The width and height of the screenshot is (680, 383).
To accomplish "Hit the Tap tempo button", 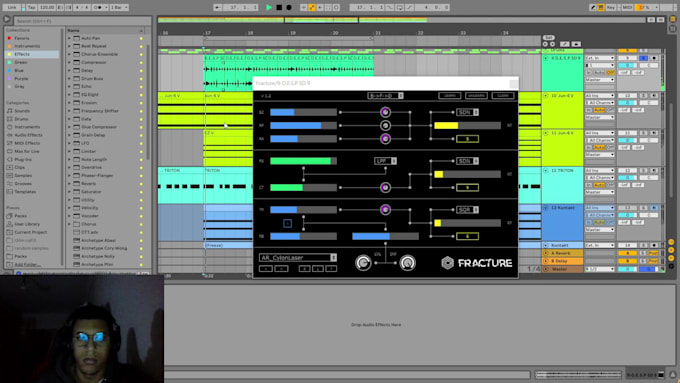I will coord(31,7).
